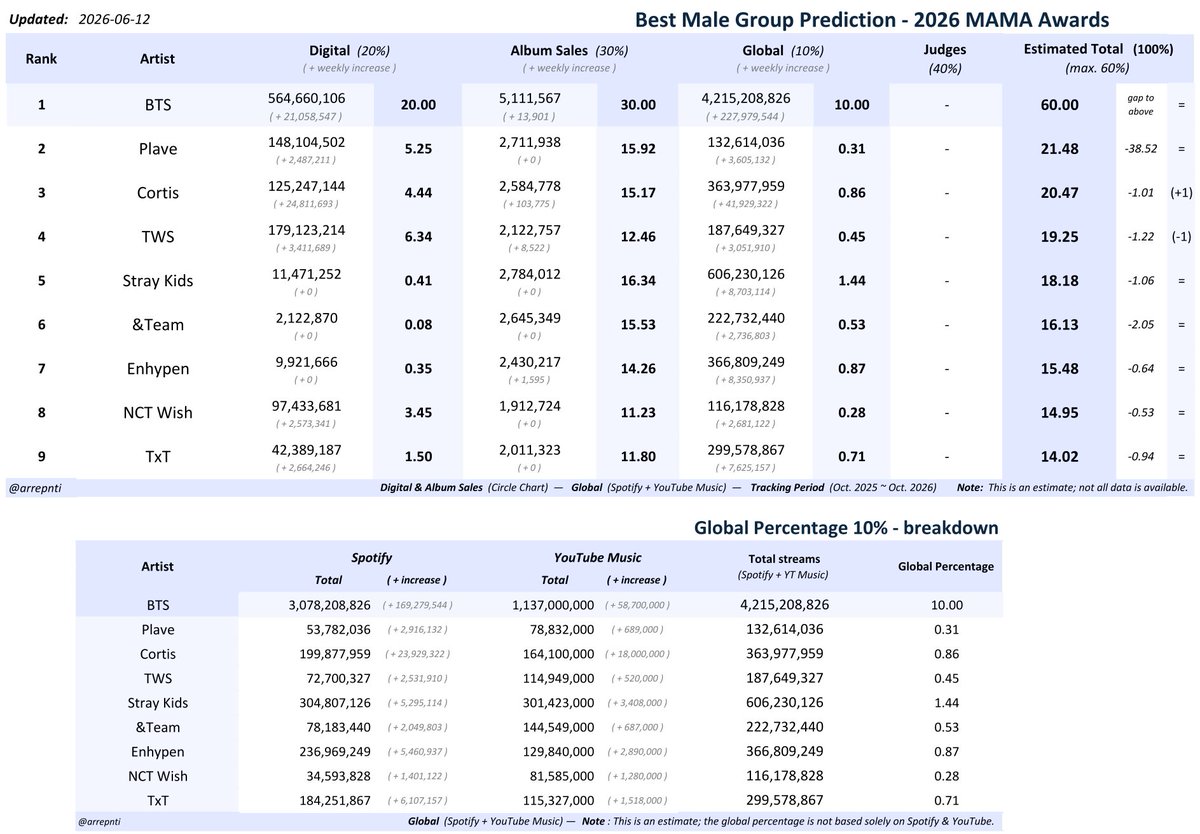Click TxT digital value 42,389,187

pos(307,450)
